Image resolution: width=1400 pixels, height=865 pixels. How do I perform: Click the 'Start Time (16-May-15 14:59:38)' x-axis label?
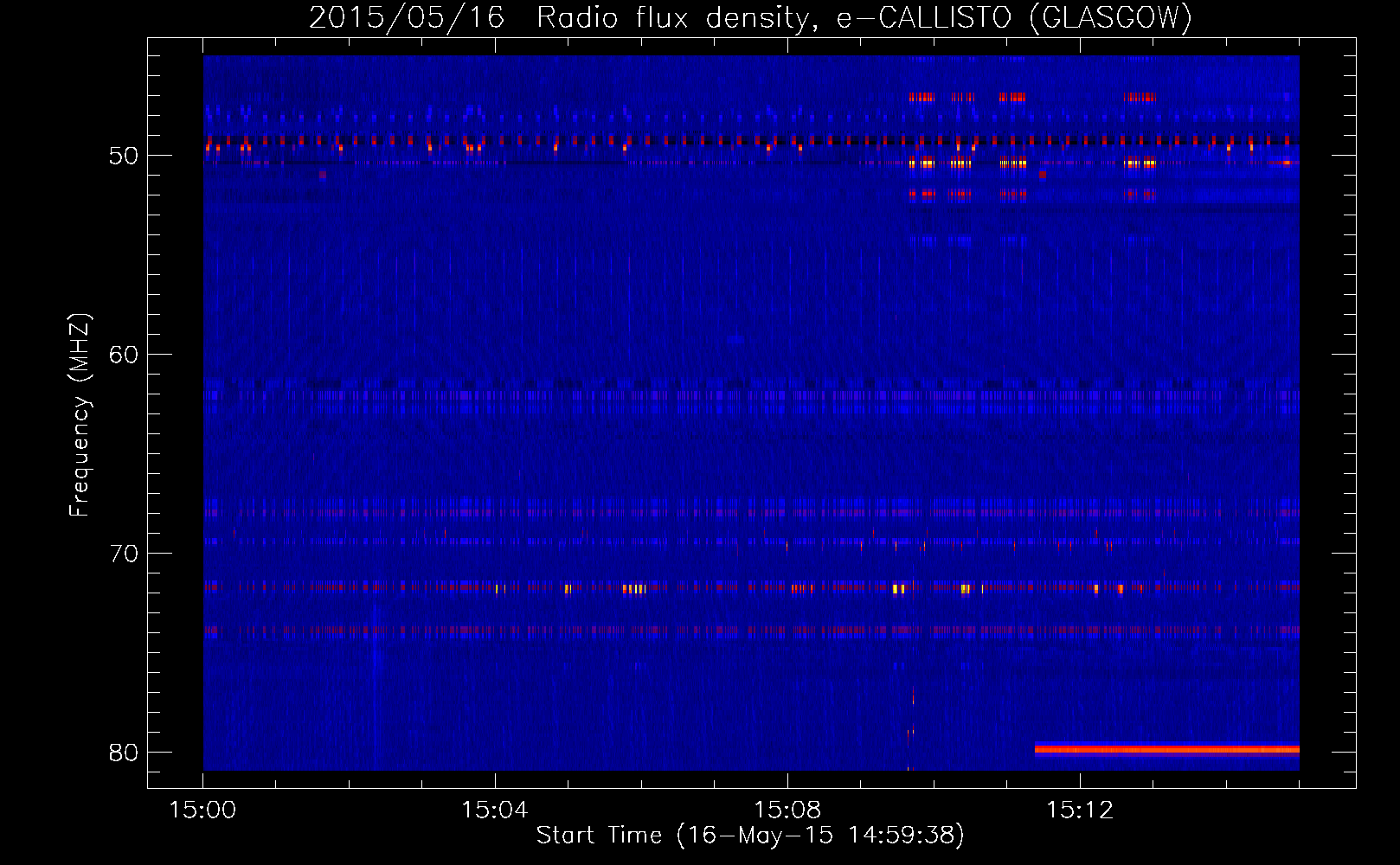pos(750,836)
